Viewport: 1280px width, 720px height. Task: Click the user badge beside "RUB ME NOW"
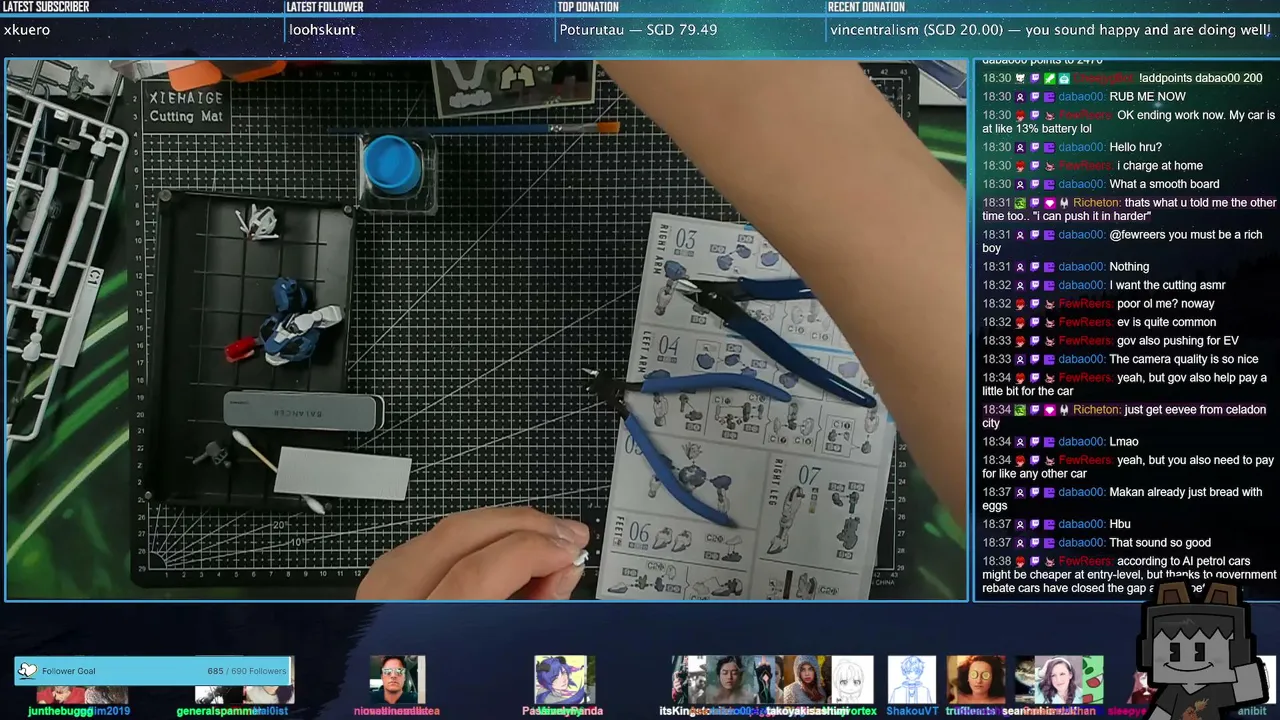pyautogui.click(x=1020, y=97)
